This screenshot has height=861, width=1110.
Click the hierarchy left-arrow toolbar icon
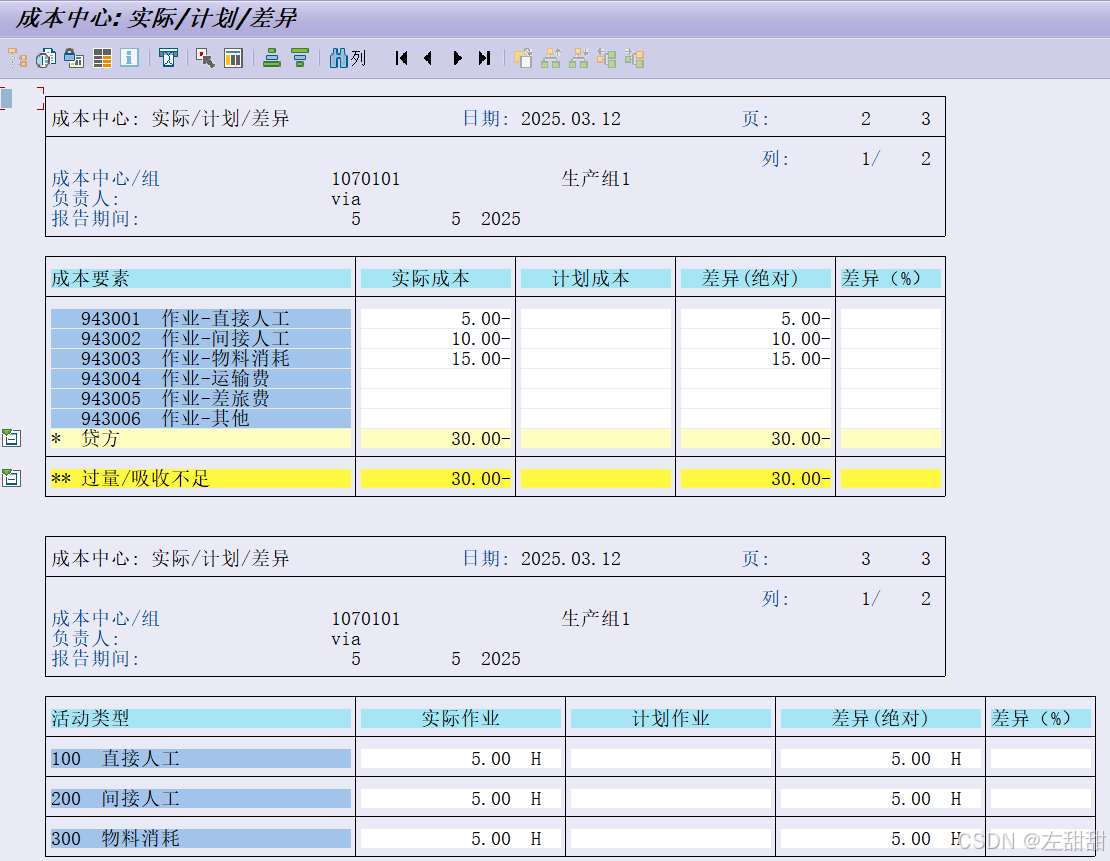tap(607, 58)
